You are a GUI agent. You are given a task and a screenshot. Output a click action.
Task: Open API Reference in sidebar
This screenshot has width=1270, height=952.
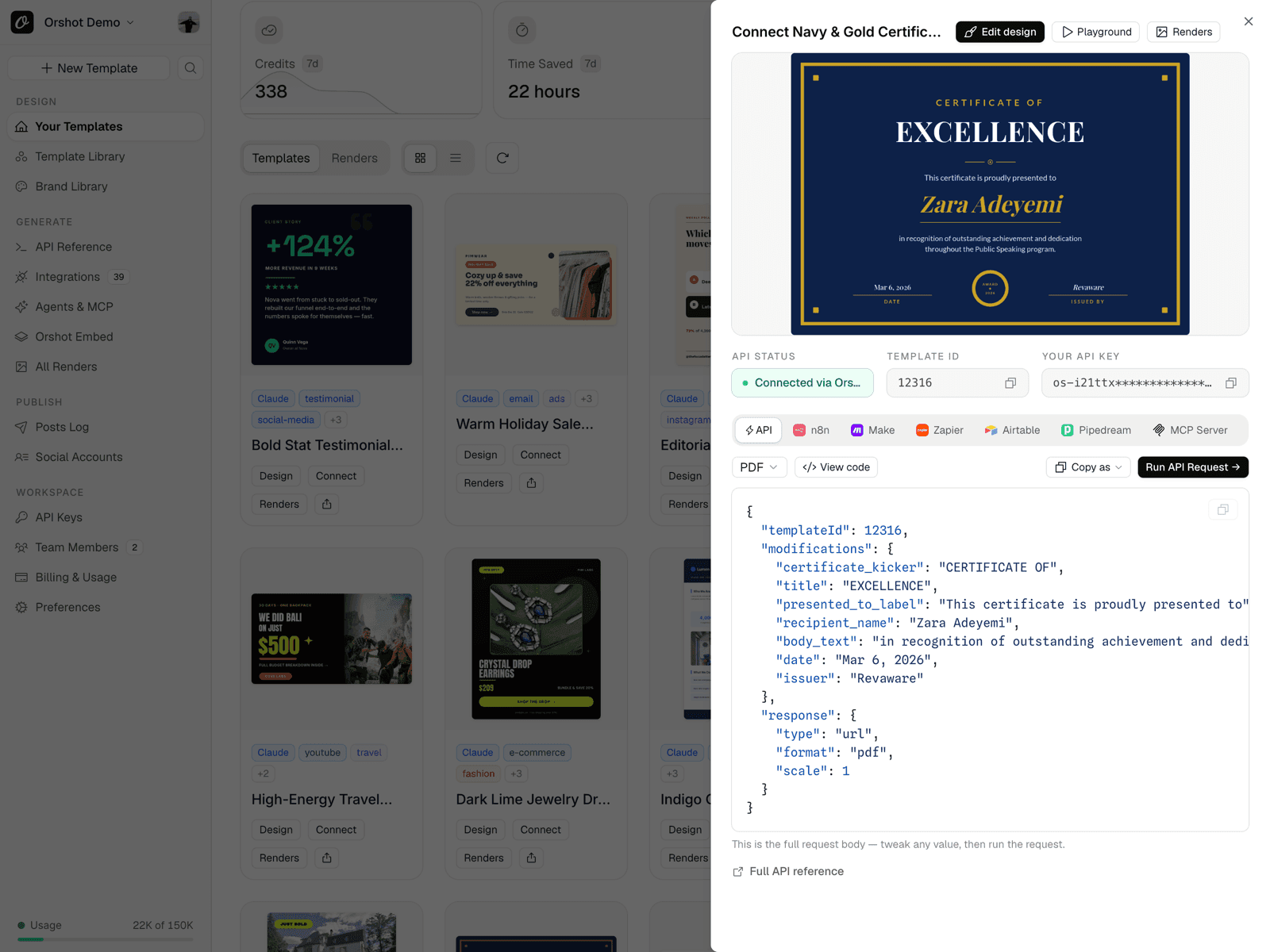tap(106, 247)
